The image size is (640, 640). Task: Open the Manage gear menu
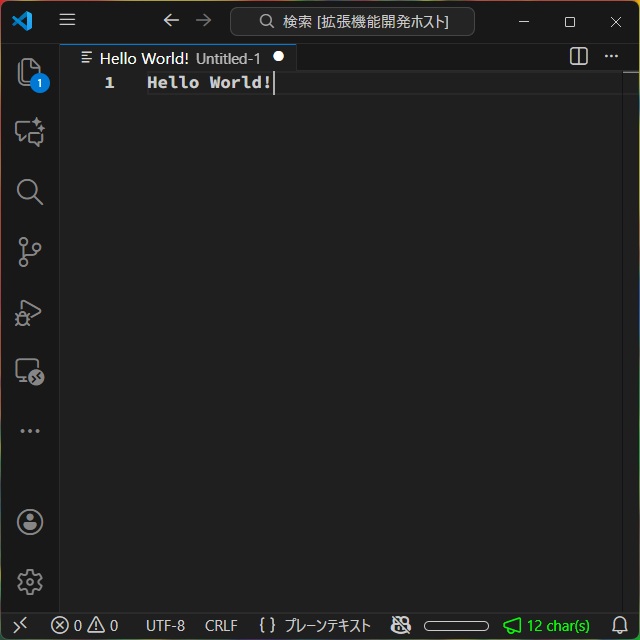(30, 581)
